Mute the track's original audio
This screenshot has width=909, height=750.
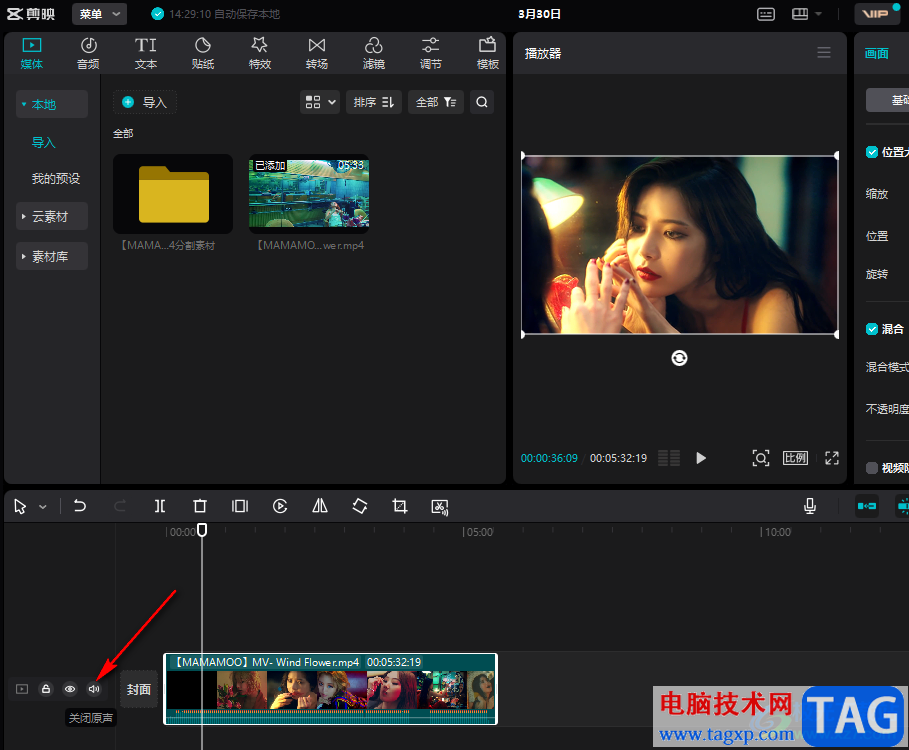[x=94, y=689]
